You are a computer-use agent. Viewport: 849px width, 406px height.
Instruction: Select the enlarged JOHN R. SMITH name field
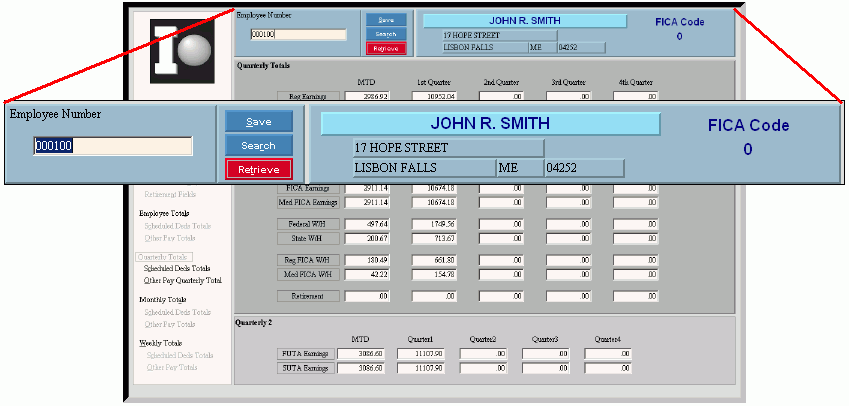coord(489,124)
